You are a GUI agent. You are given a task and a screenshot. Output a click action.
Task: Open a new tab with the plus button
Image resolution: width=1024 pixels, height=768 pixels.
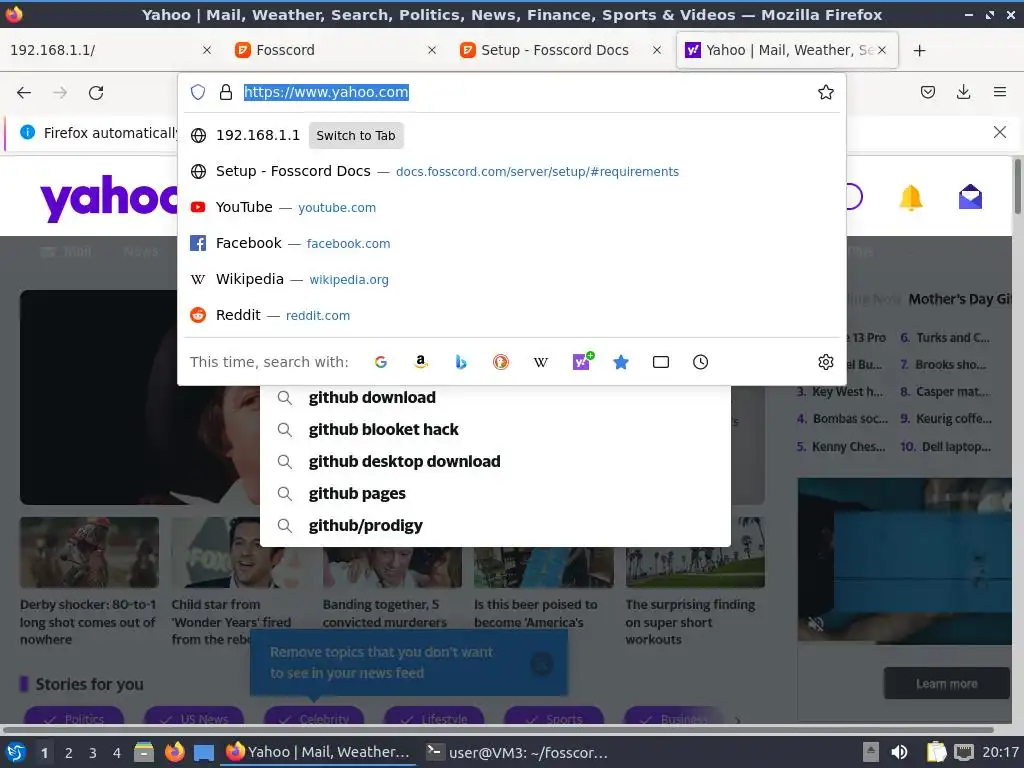919,50
